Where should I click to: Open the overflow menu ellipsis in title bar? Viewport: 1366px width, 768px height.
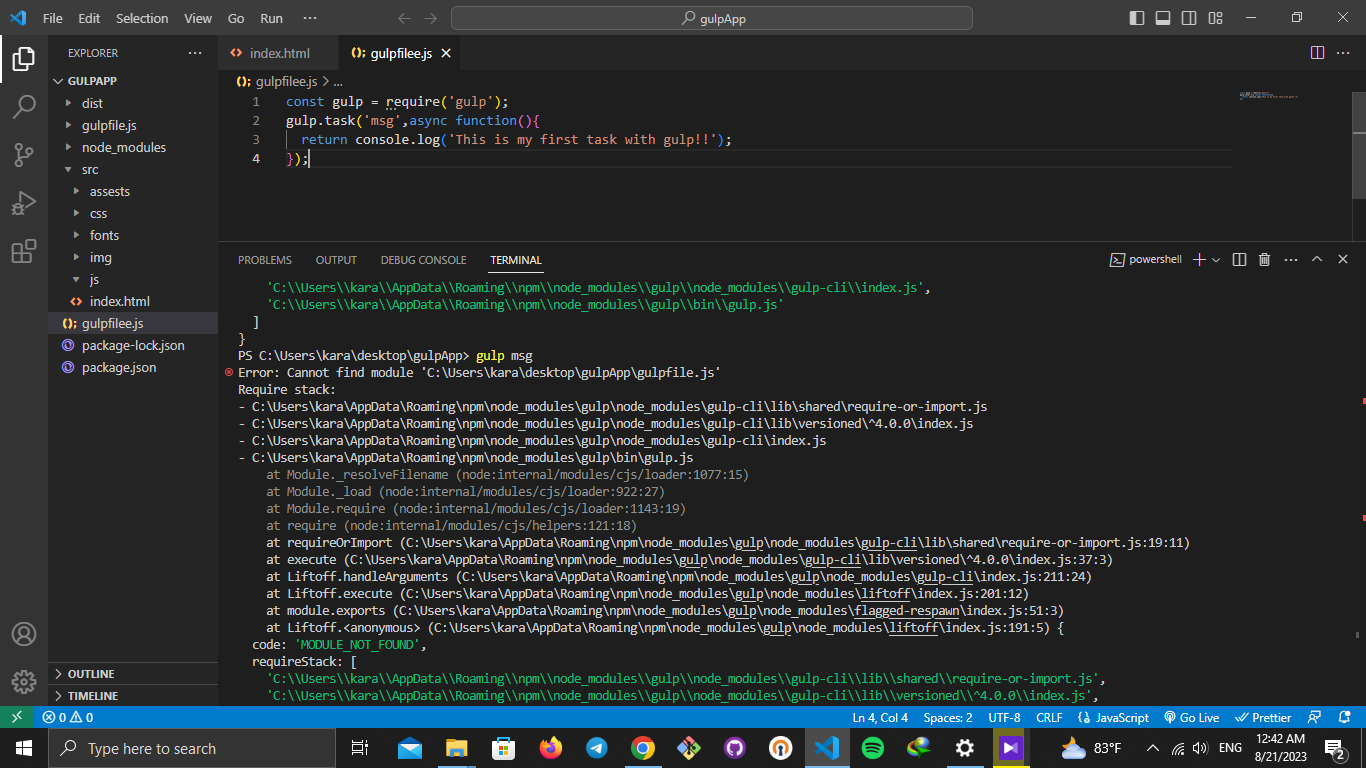[310, 18]
